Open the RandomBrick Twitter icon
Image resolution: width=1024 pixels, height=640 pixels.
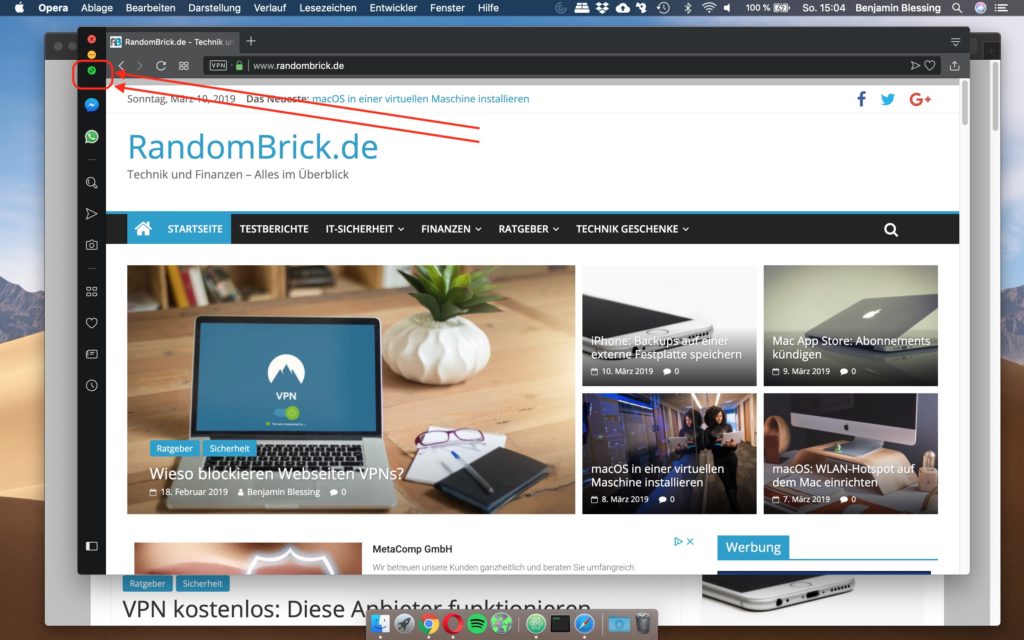click(888, 99)
